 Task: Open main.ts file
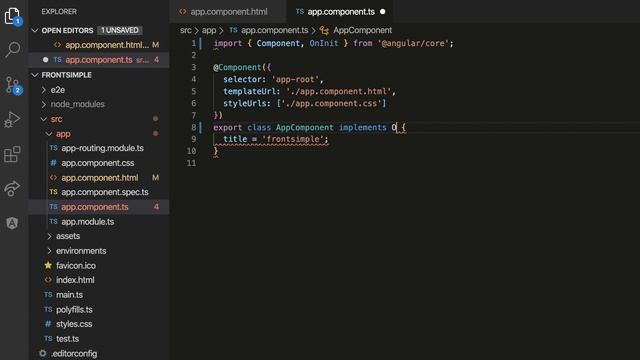(69, 295)
